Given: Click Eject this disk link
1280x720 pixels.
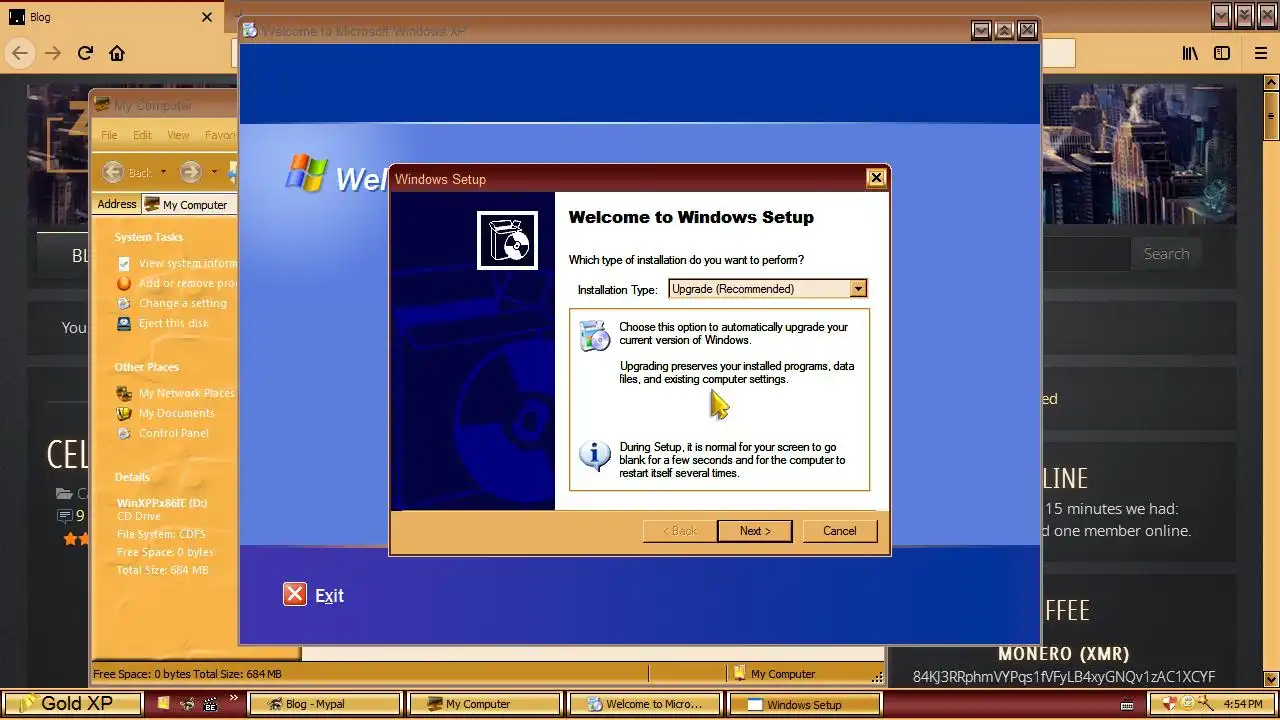Looking at the screenshot, I should [x=174, y=323].
